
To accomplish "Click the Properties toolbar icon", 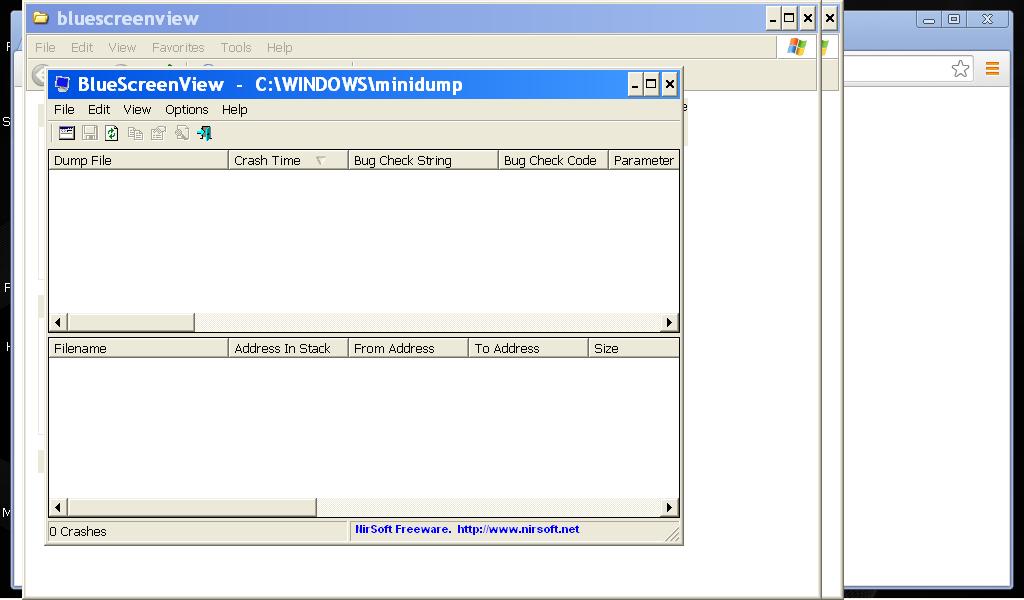I will click(158, 133).
